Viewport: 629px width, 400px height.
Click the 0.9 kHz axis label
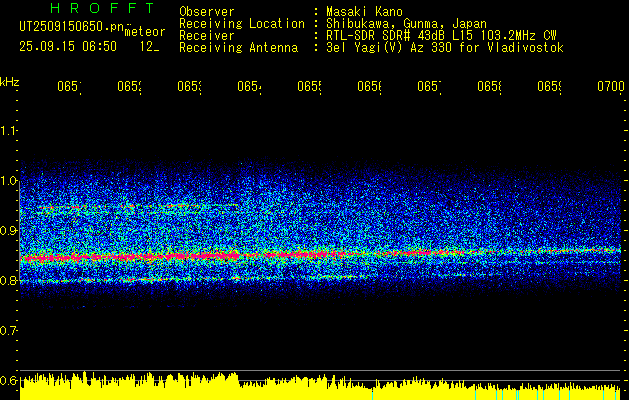8,231
